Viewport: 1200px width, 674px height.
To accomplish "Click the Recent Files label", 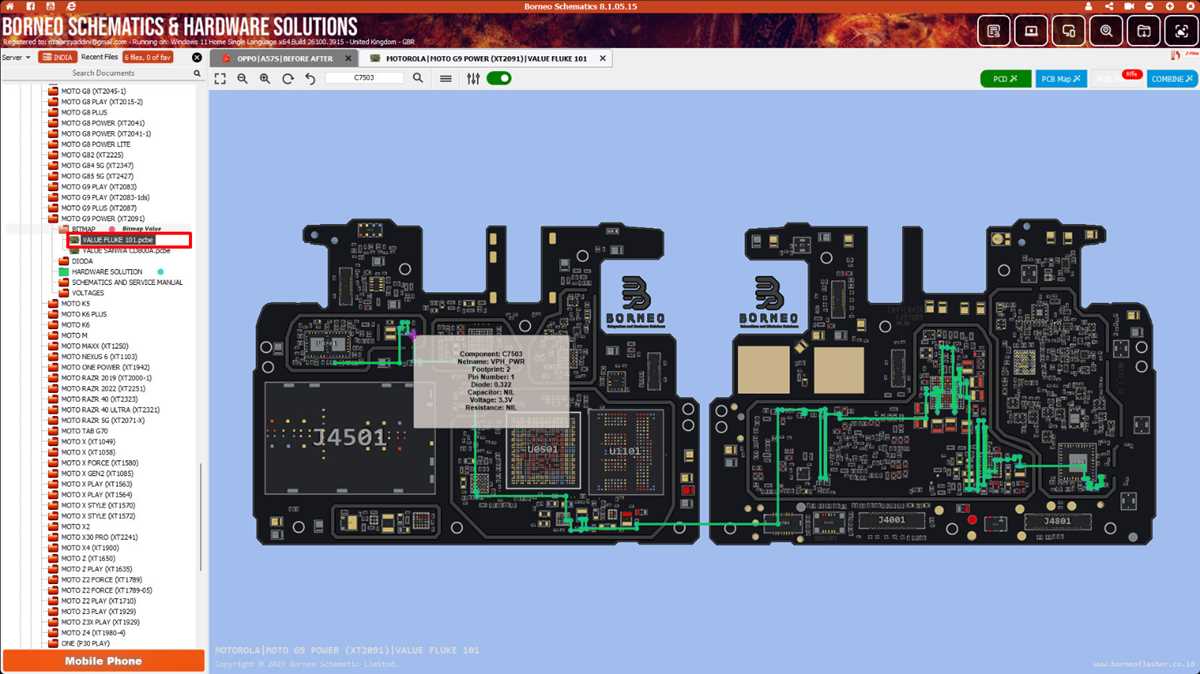I will pyautogui.click(x=99, y=57).
